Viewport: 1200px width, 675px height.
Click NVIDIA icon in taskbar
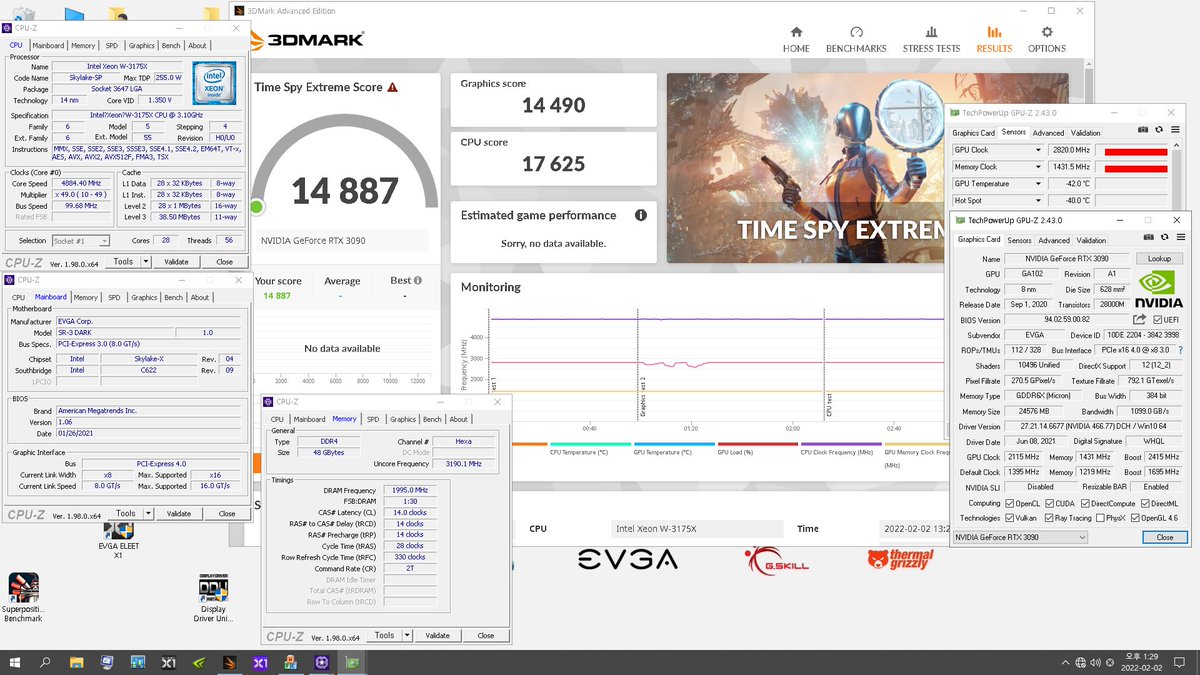[x=199, y=663]
